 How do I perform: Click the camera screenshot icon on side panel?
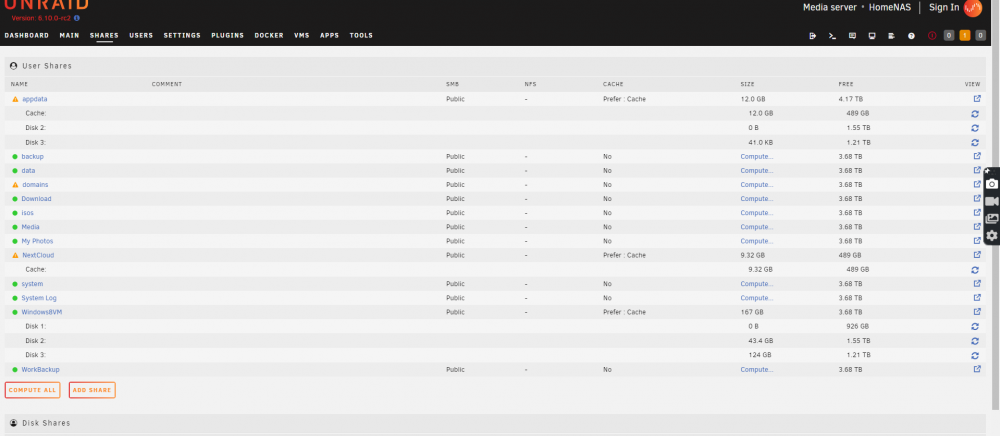click(x=992, y=184)
